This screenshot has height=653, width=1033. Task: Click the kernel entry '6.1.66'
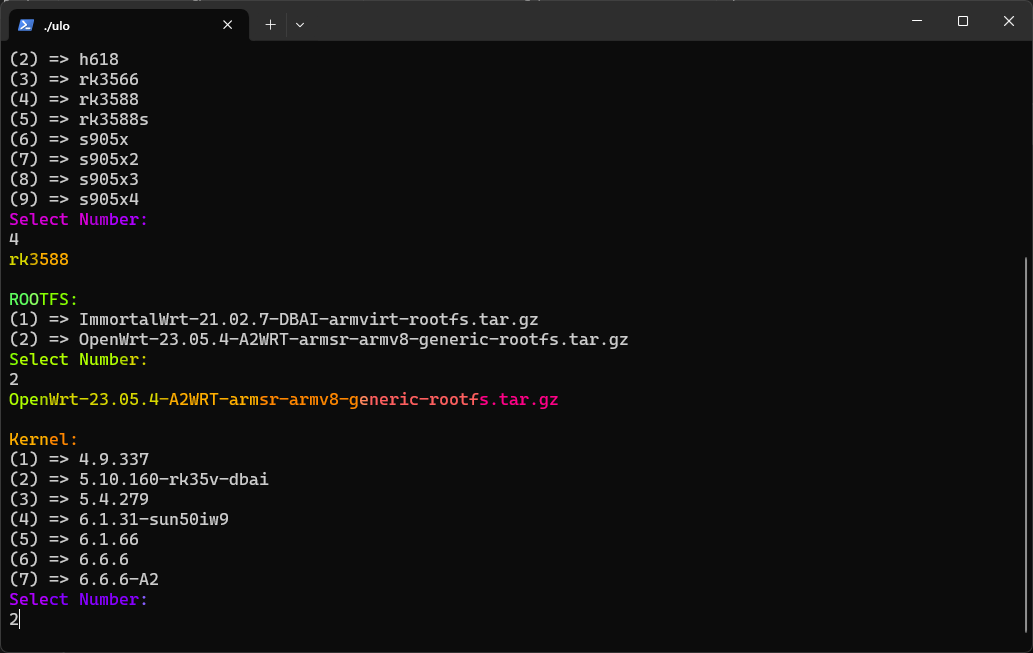click(x=74, y=540)
